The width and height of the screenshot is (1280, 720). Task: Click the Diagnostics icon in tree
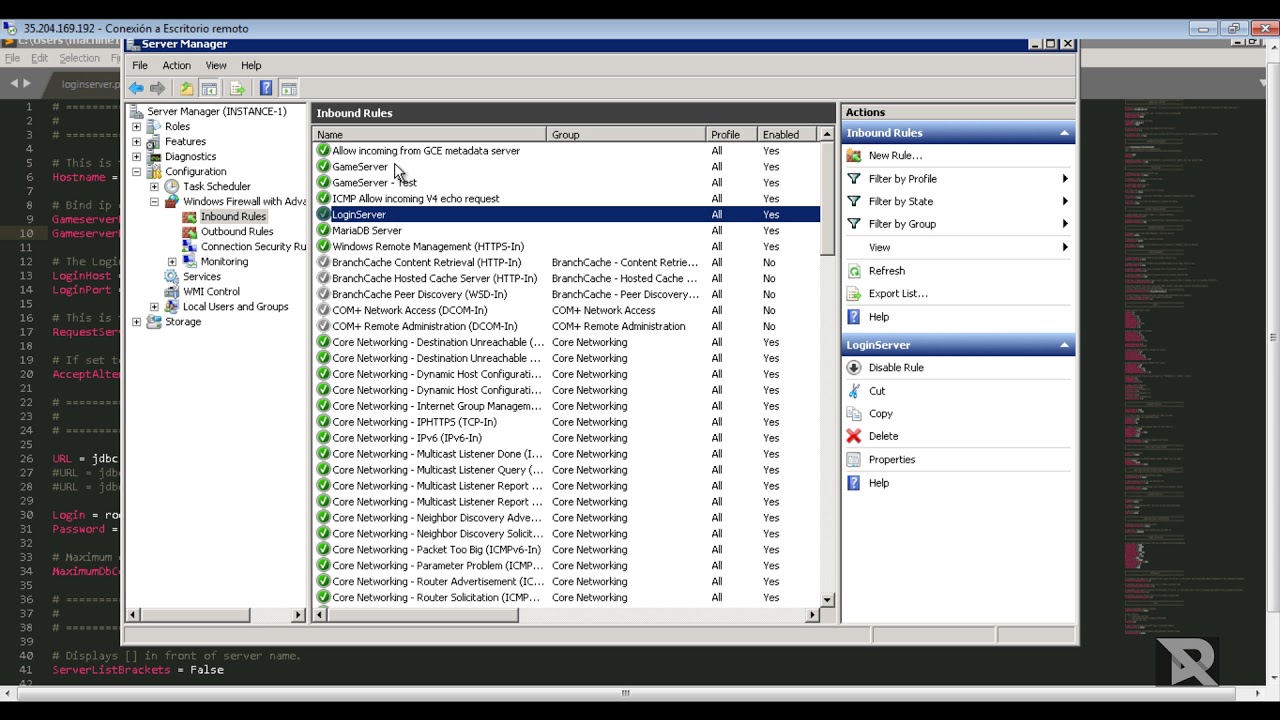154,156
